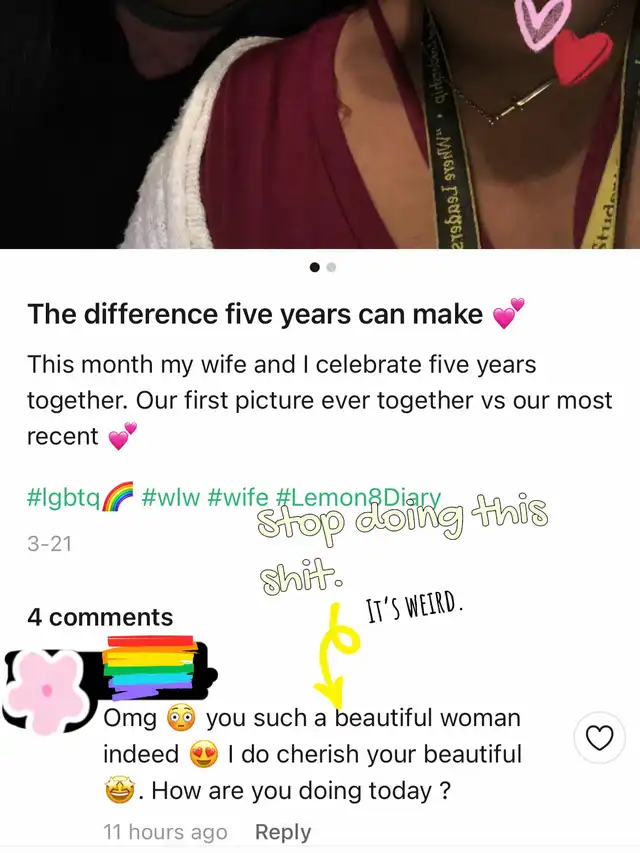Screen dimensions: 640x853
Task: Tap the double pink hearts emoji beside the title
Action: click(x=508, y=313)
